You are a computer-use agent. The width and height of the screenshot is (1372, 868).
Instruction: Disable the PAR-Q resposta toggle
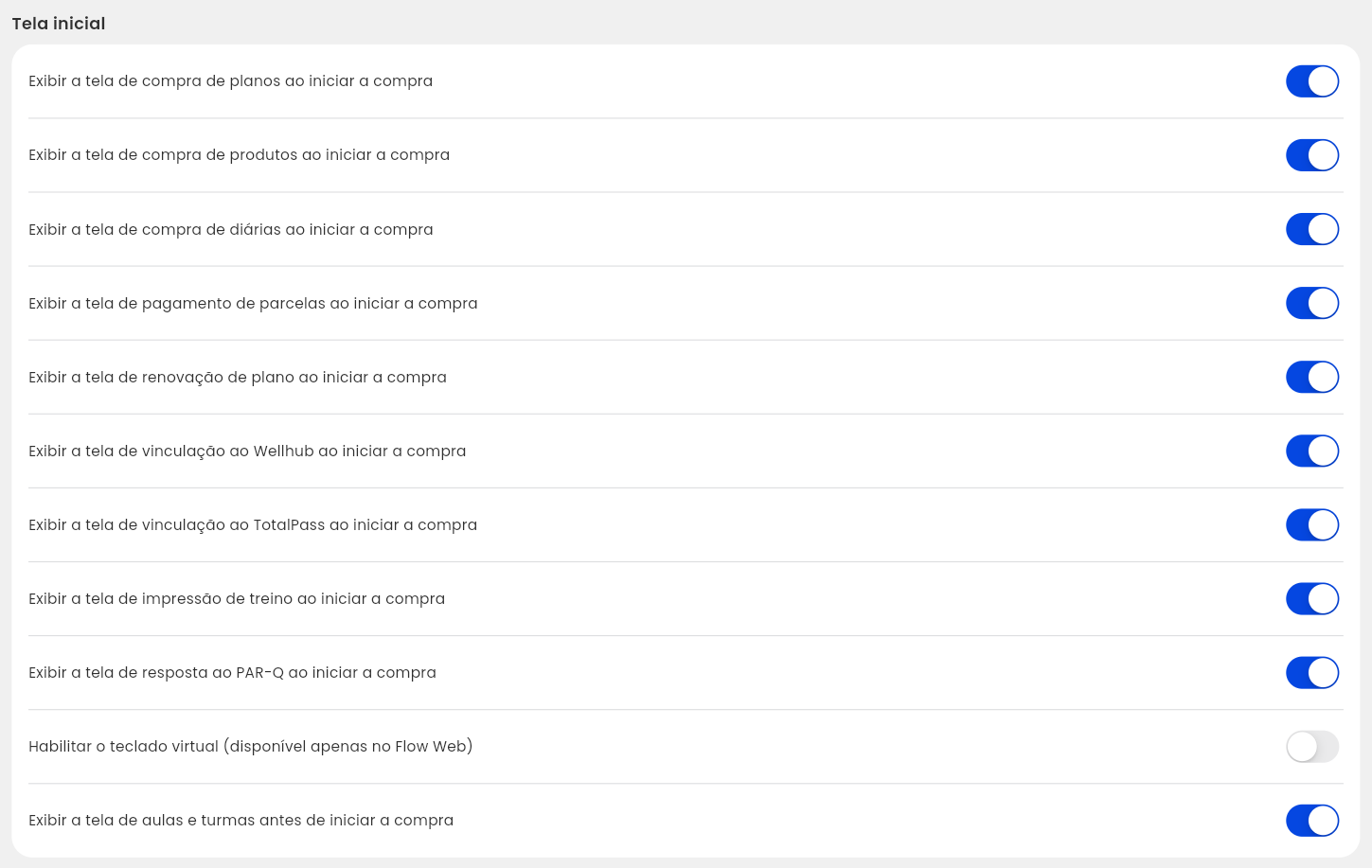pos(1311,672)
